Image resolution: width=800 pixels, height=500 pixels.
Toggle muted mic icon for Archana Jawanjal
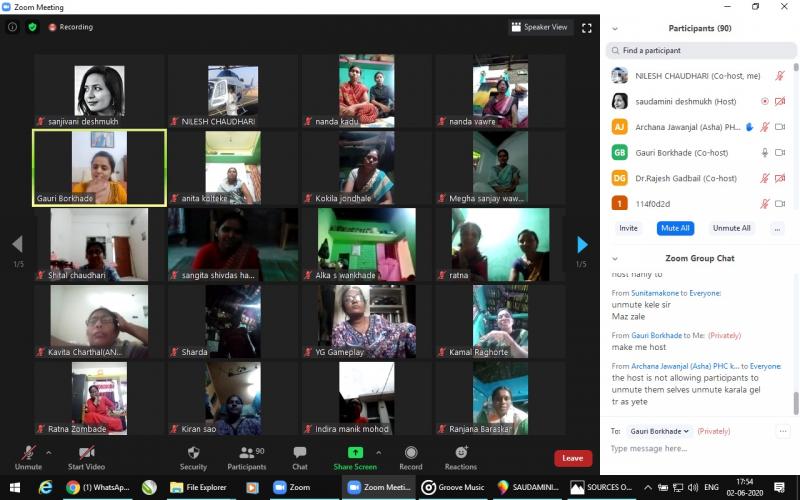(x=764, y=127)
